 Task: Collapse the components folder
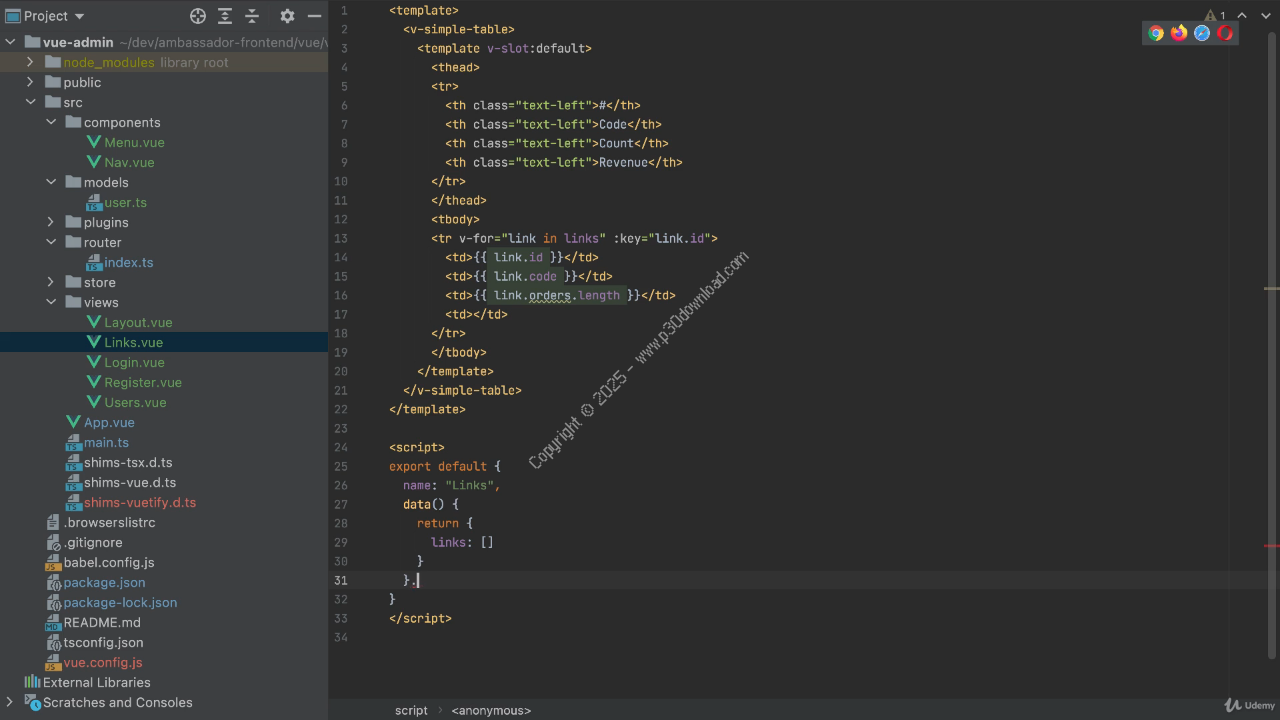(51, 122)
